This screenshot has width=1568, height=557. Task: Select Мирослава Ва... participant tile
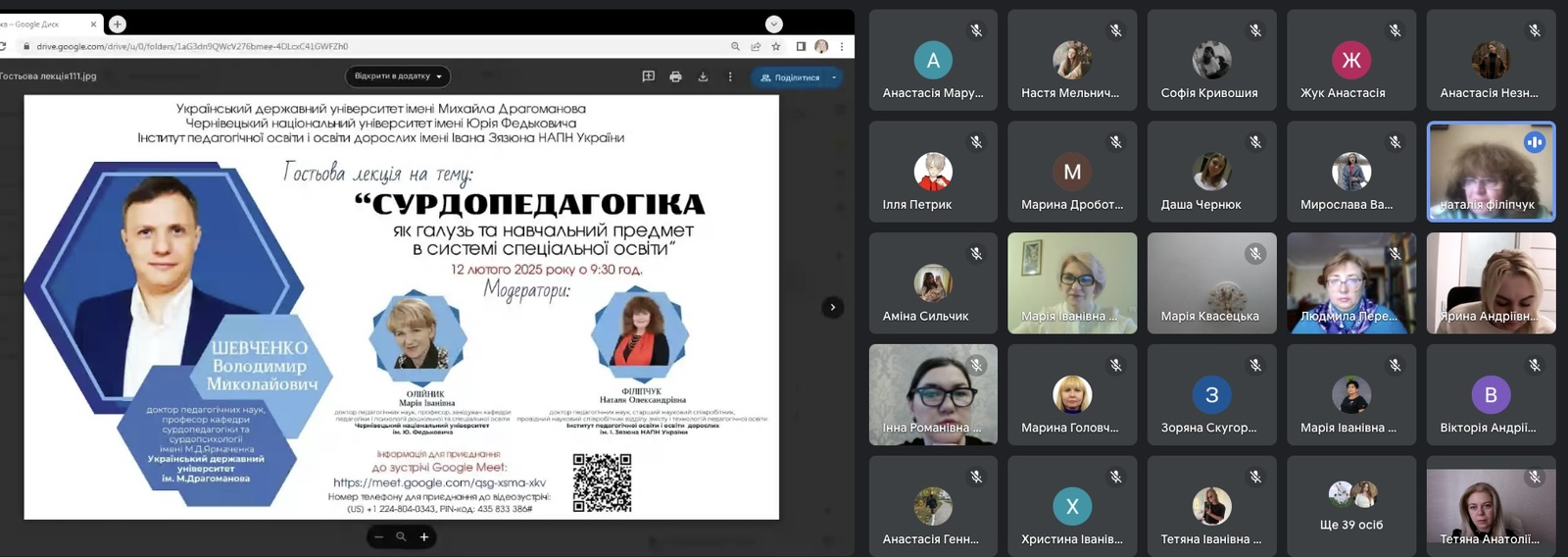click(x=1351, y=172)
